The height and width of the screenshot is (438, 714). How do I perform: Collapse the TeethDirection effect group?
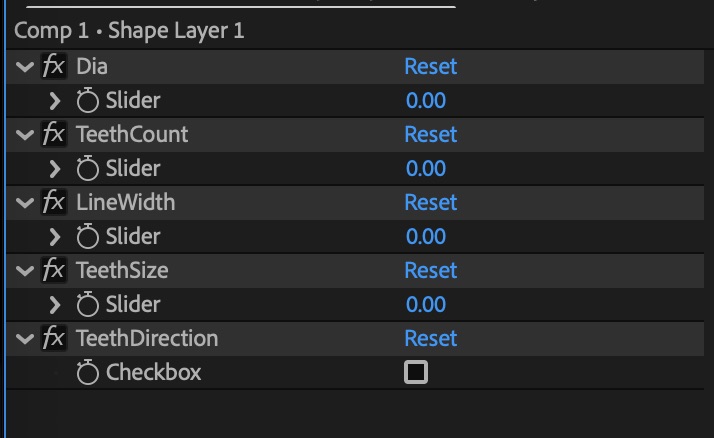click(x=25, y=339)
